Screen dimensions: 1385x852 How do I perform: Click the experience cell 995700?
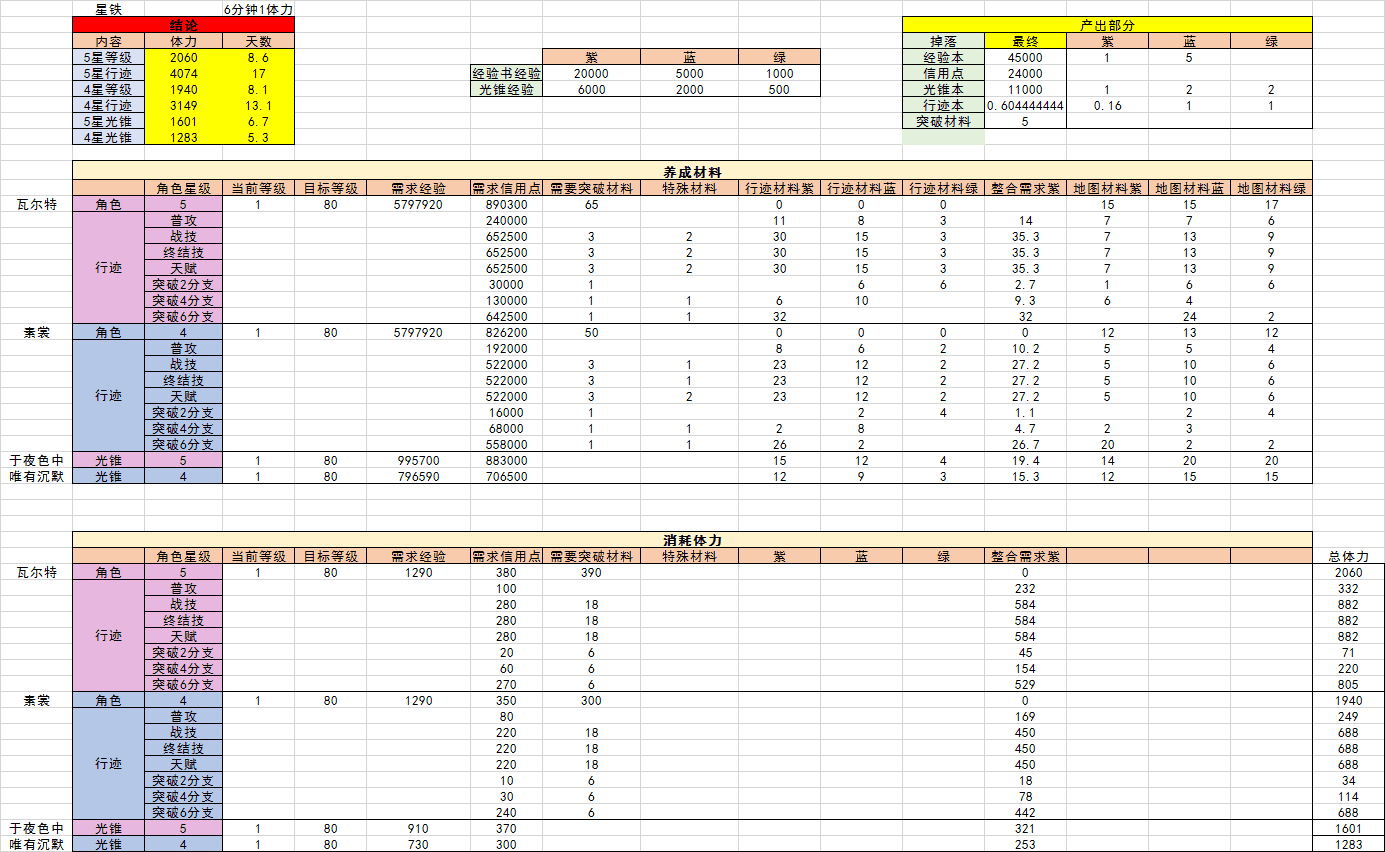[x=418, y=460]
